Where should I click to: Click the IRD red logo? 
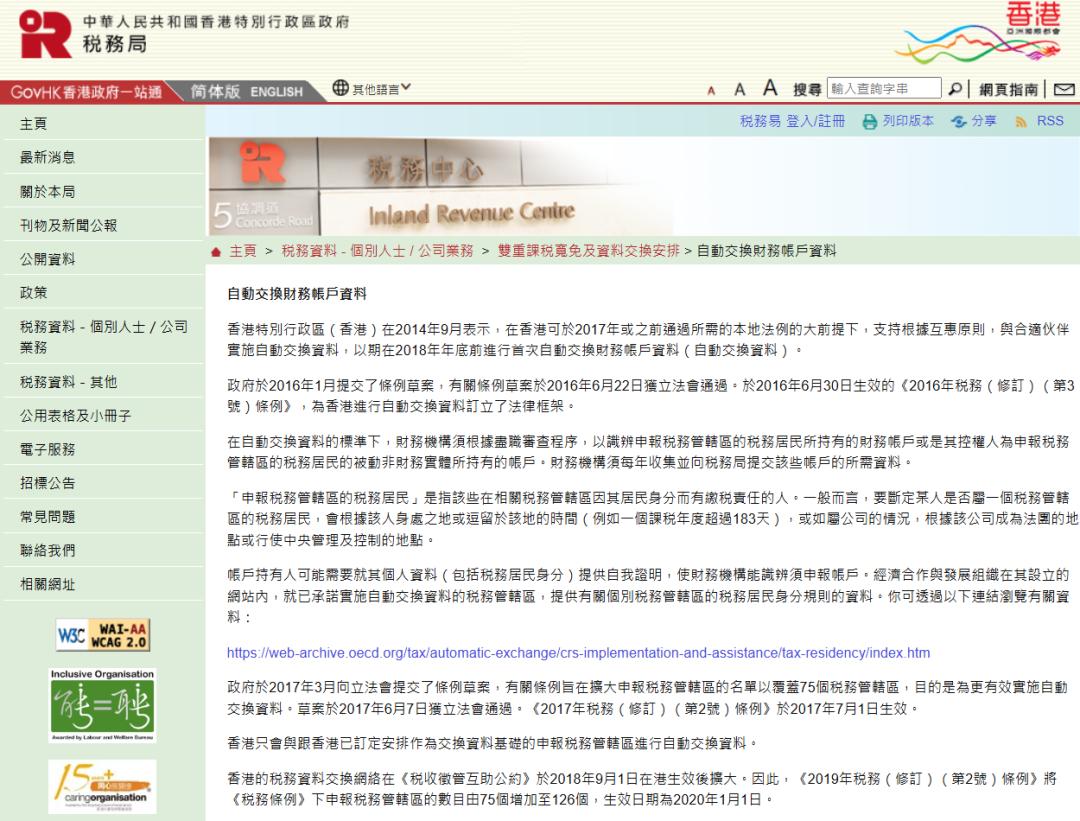(45, 34)
